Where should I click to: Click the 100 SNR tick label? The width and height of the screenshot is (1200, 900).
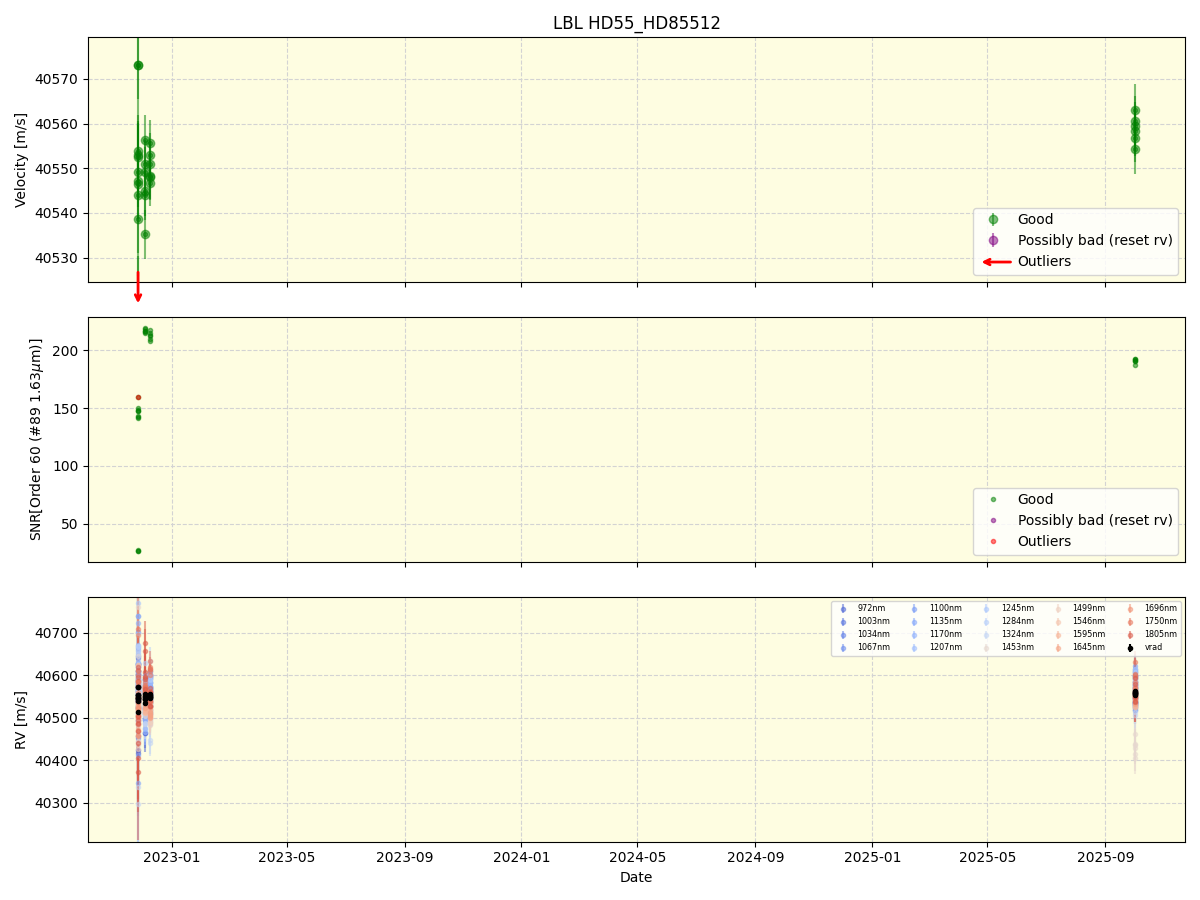coord(66,467)
